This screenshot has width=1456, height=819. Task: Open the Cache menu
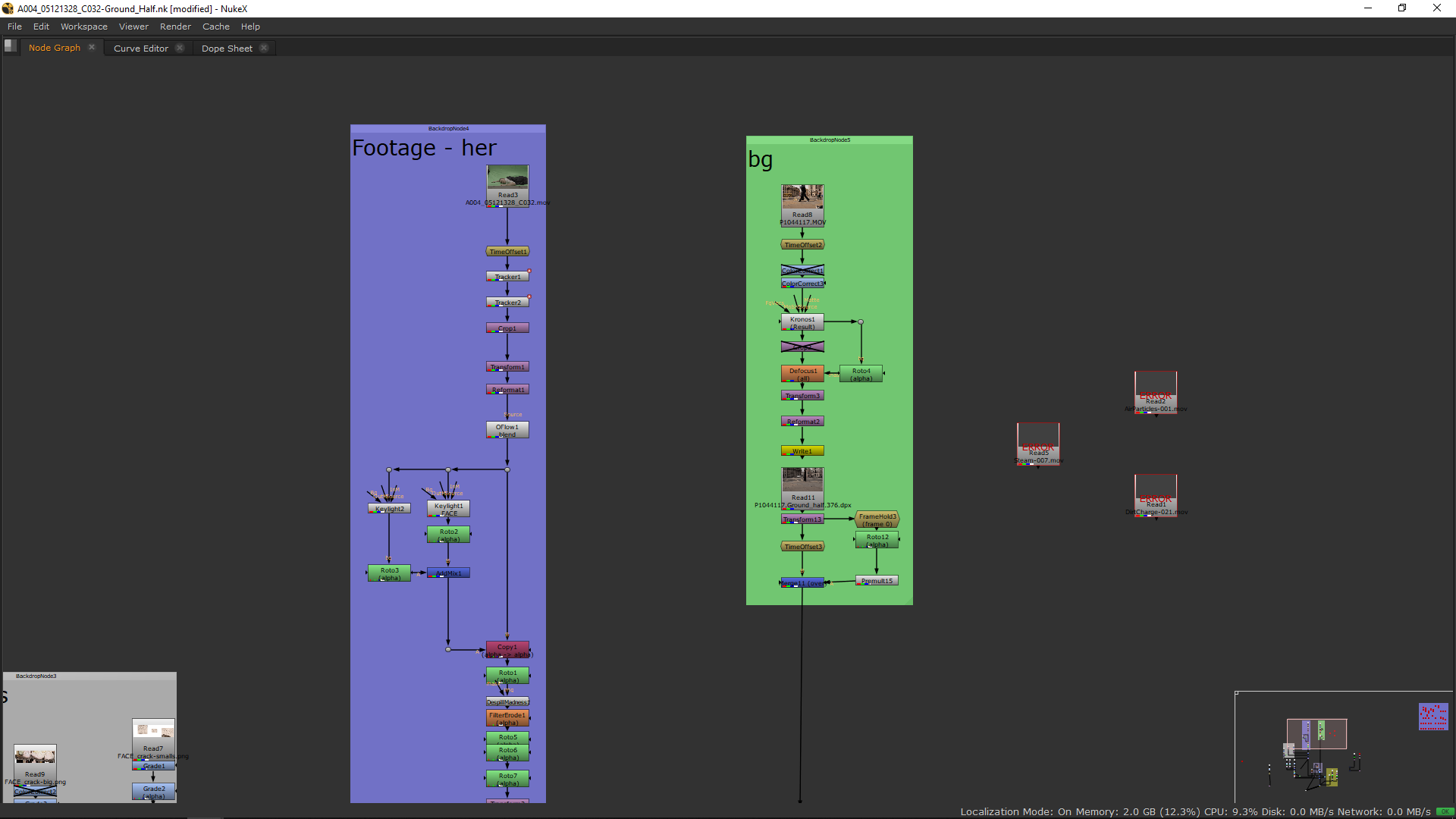pos(215,27)
